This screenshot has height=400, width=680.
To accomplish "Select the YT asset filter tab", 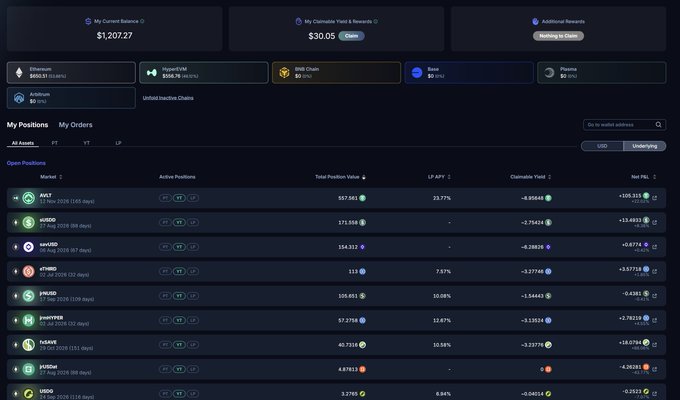I will tap(86, 143).
